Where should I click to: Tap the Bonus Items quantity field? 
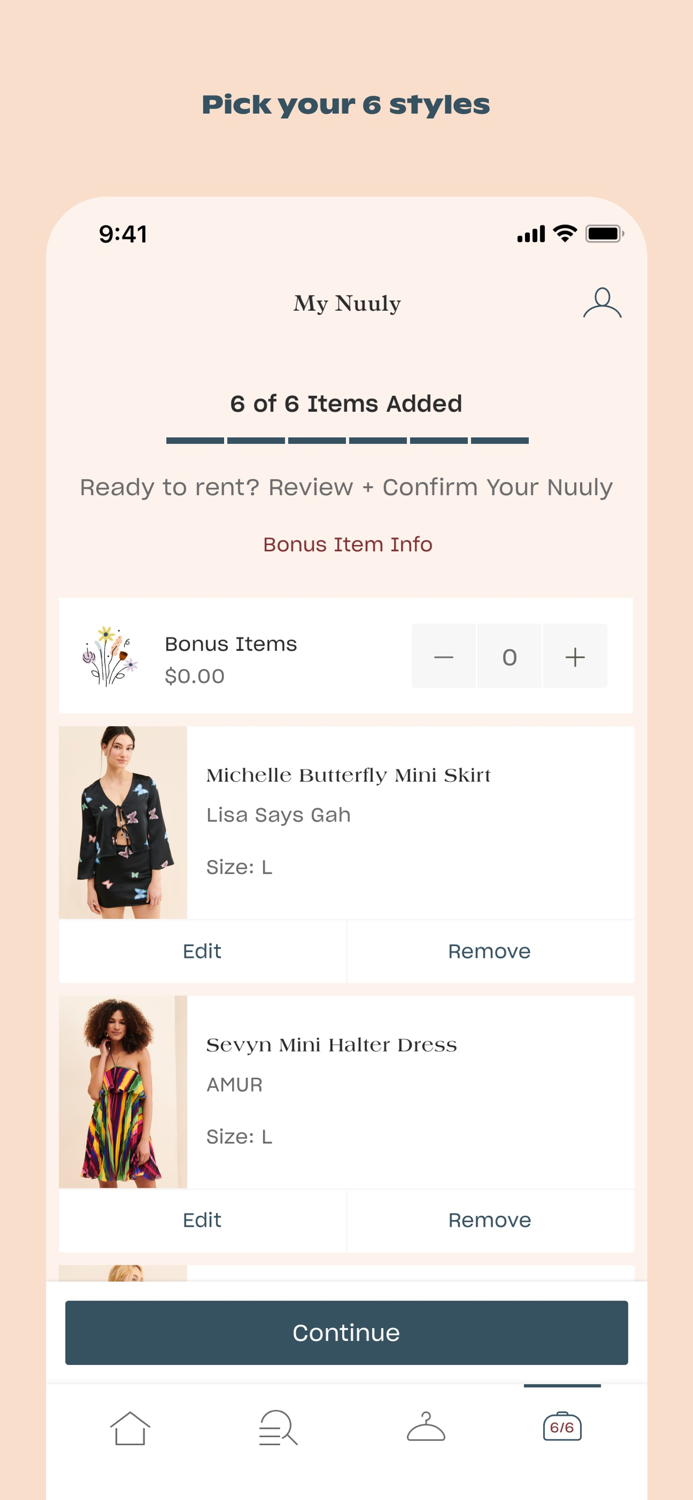pos(509,657)
